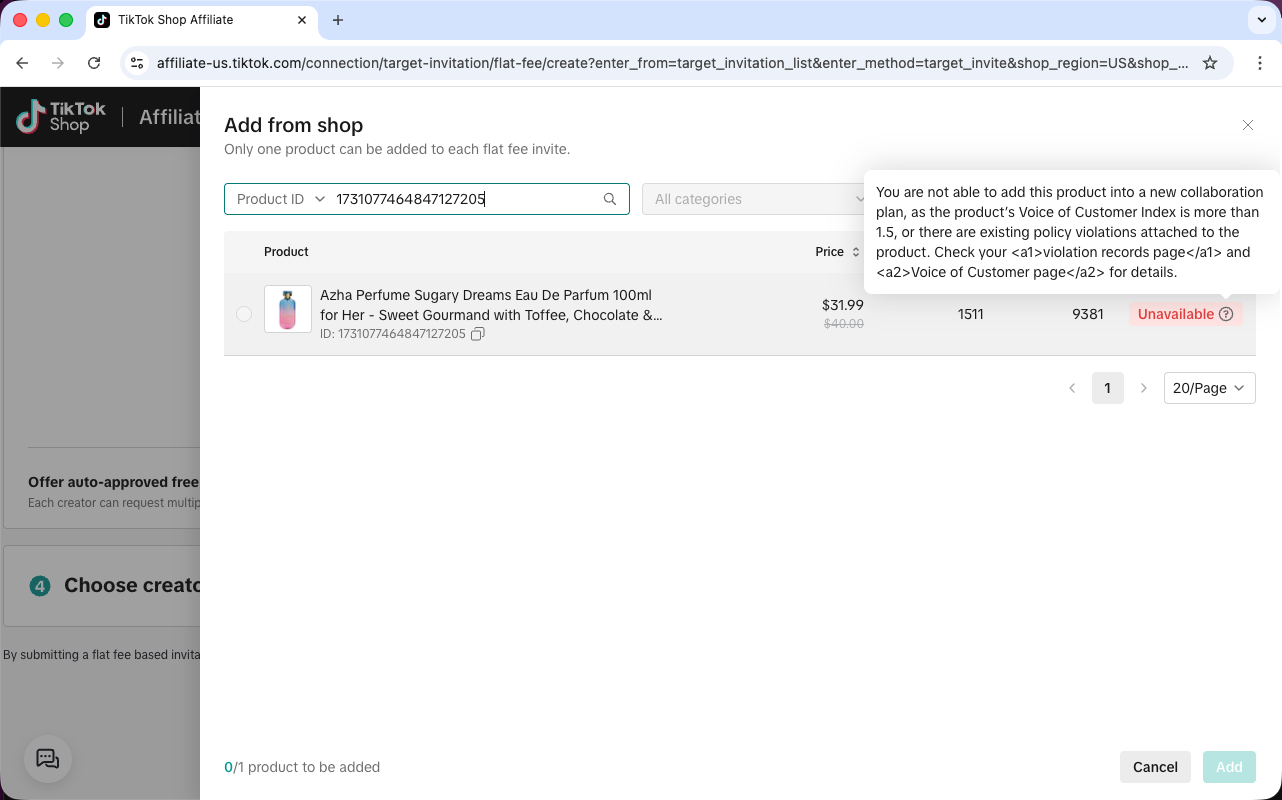Click the browser address bar URL
This screenshot has width=1282, height=800.
pyautogui.click(x=672, y=63)
